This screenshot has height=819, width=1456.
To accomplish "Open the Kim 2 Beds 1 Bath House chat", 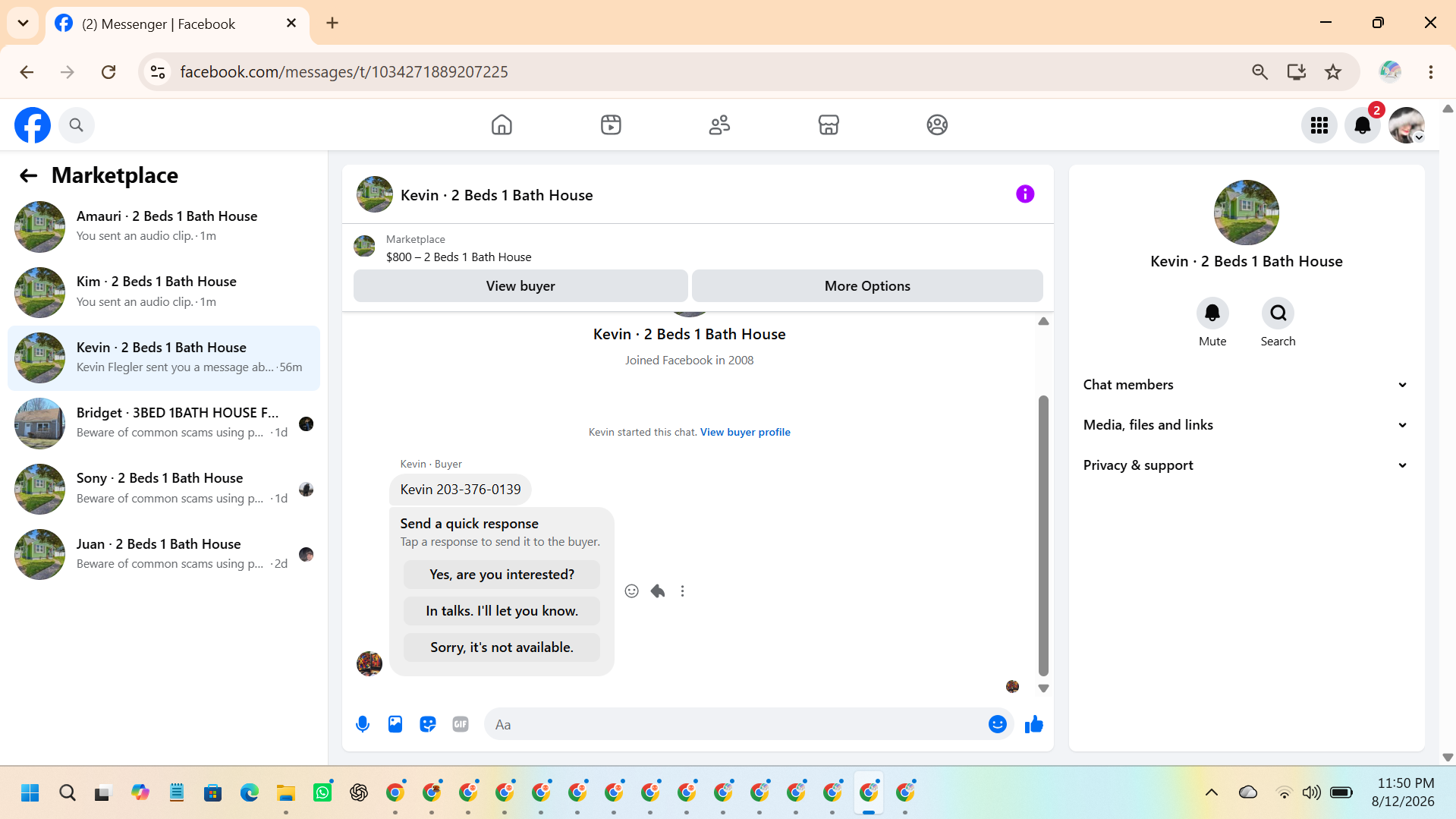I will tap(164, 292).
